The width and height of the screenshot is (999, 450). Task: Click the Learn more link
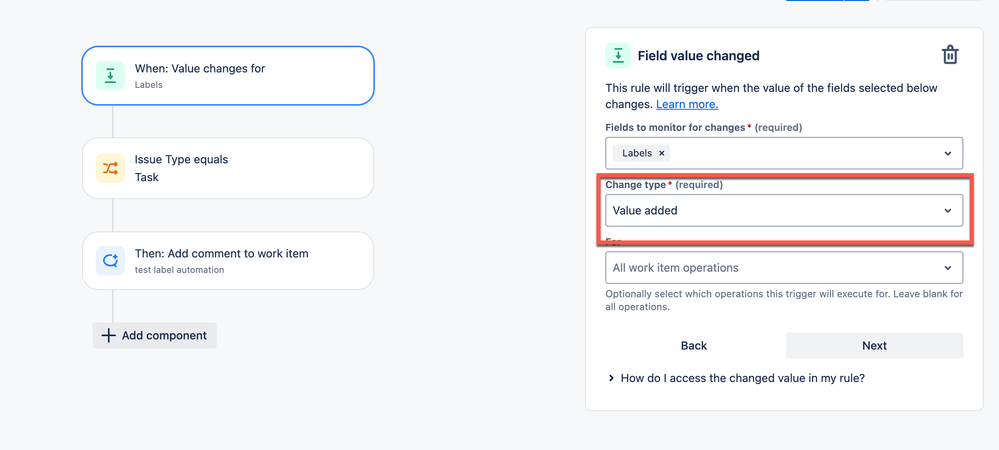point(687,104)
